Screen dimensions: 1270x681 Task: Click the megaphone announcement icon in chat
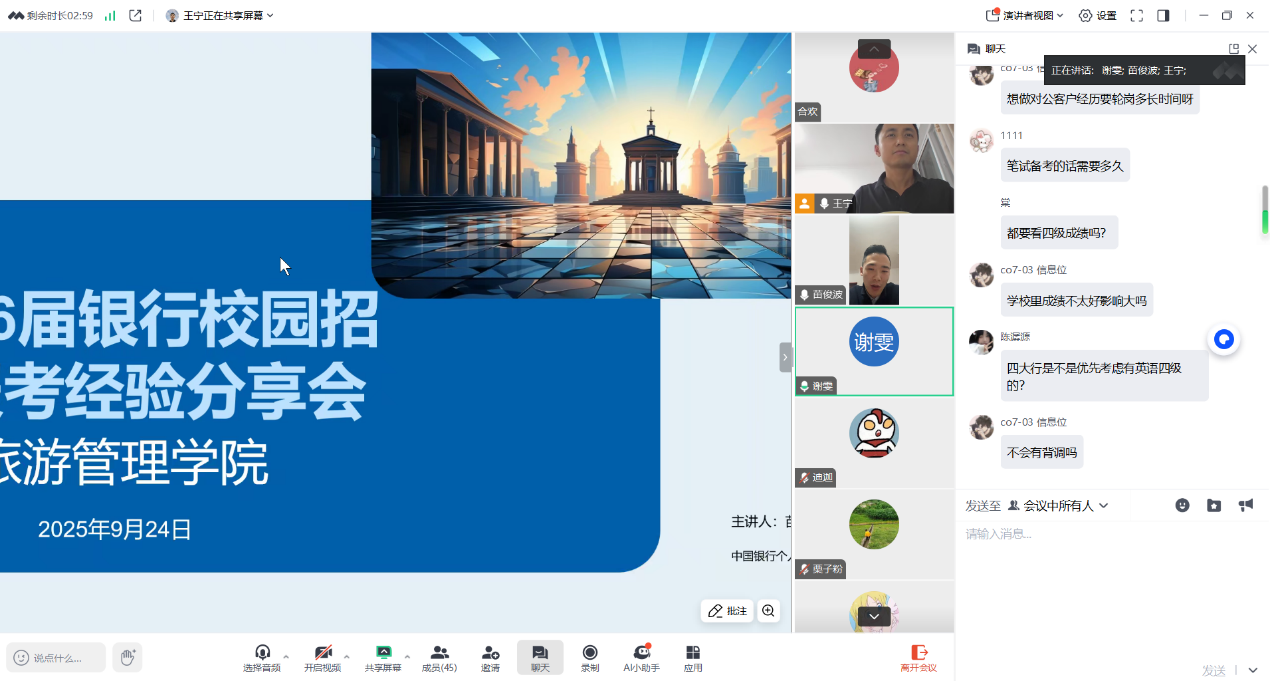(1245, 505)
